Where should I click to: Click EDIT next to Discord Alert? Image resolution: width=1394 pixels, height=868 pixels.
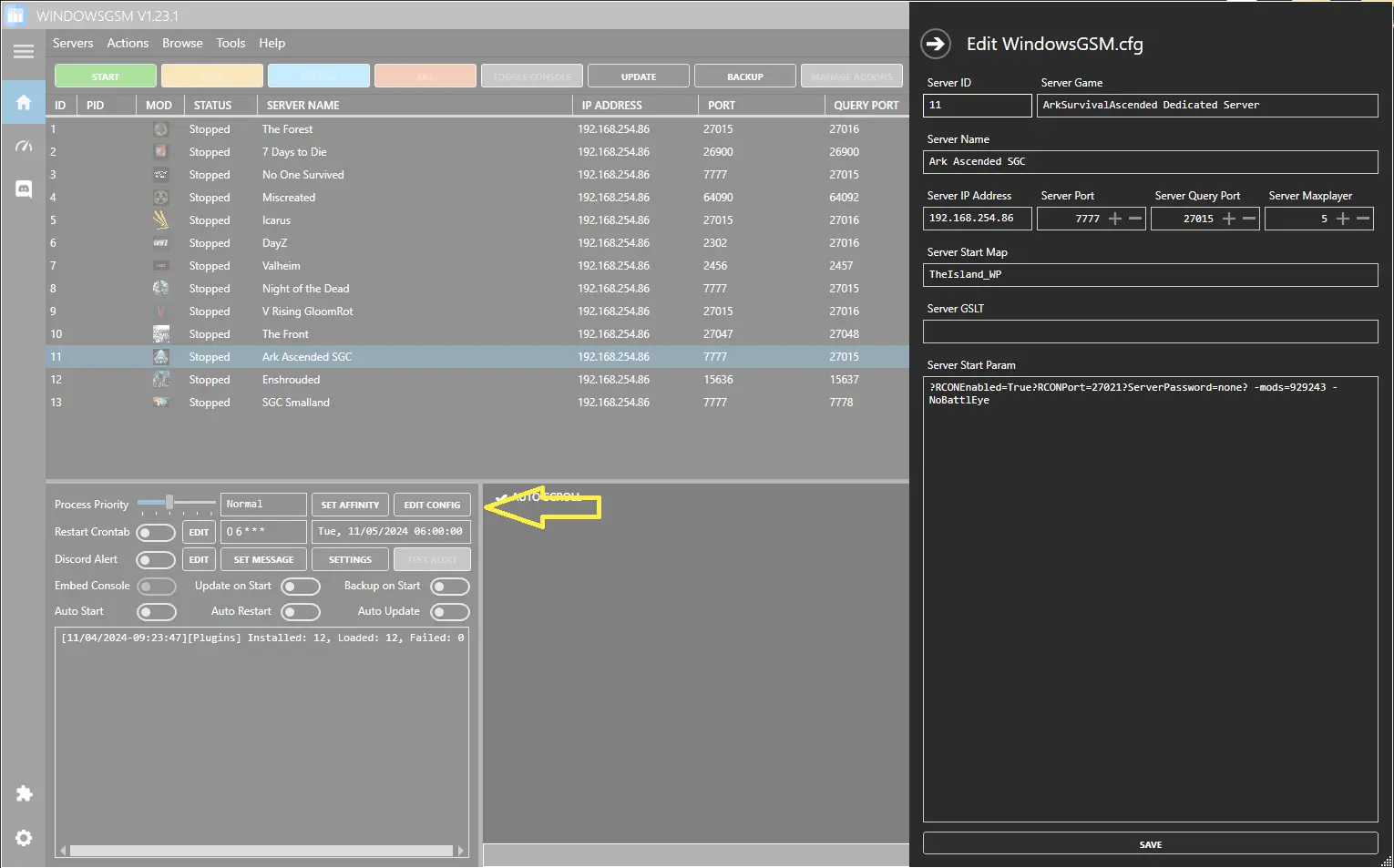[199, 559]
